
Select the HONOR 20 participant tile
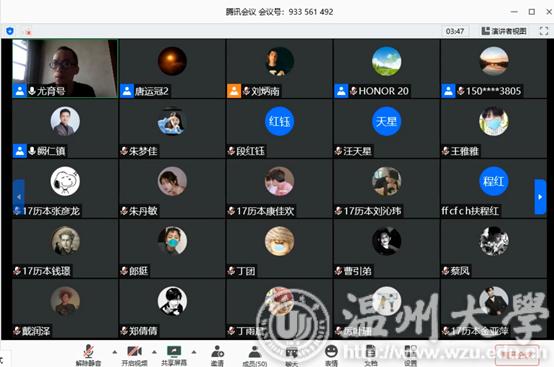pyautogui.click(x=387, y=68)
